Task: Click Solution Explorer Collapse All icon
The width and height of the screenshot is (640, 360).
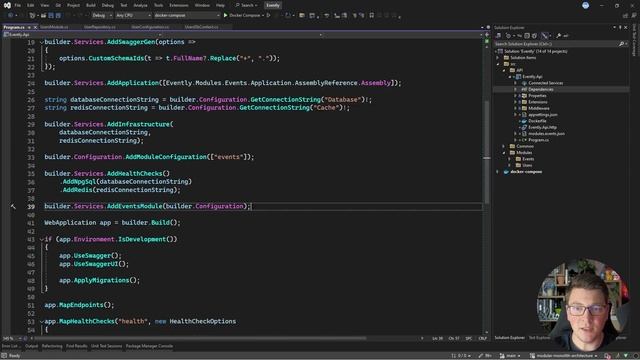Action: tap(527, 36)
